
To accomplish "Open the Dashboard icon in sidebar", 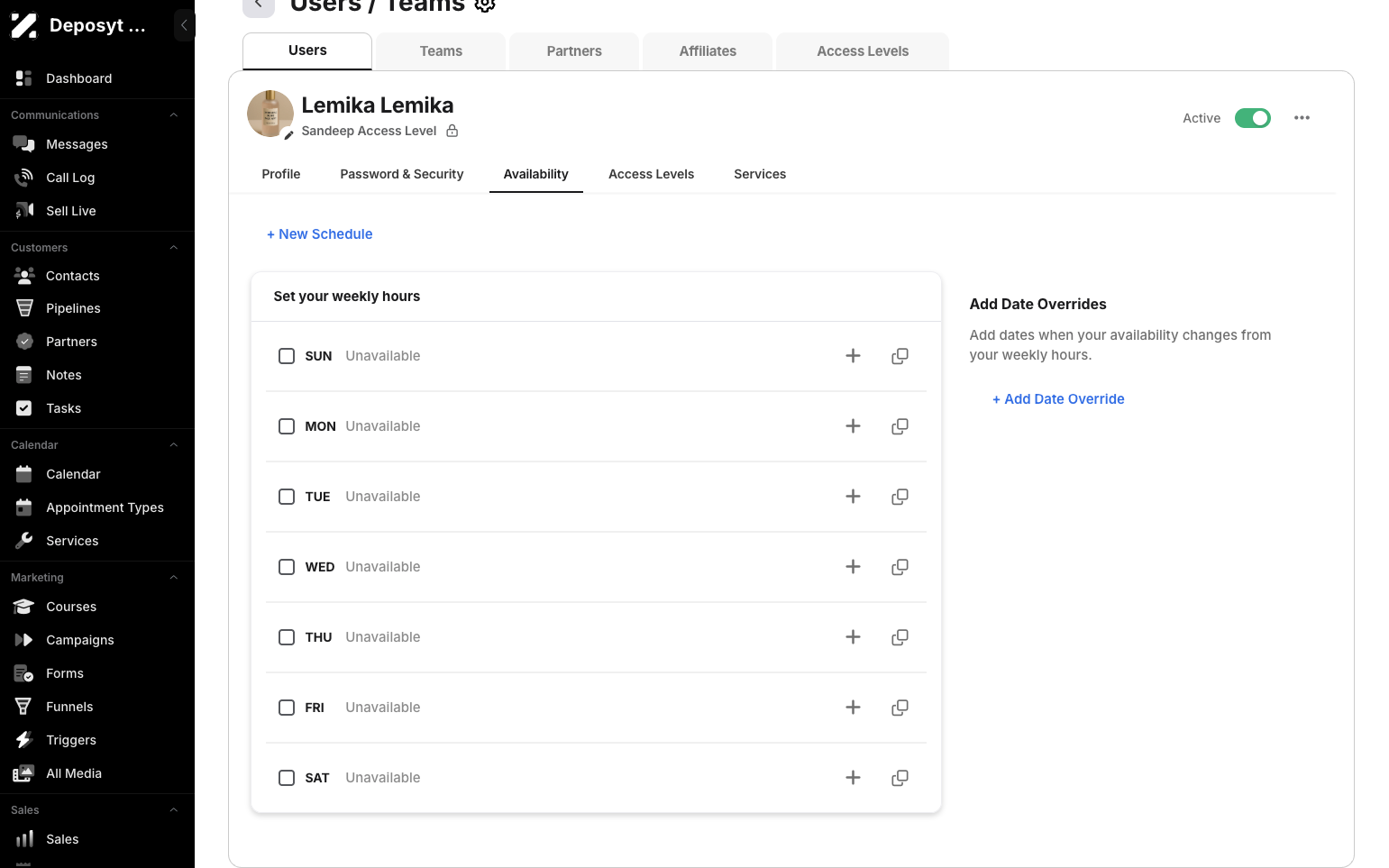I will coord(24,78).
